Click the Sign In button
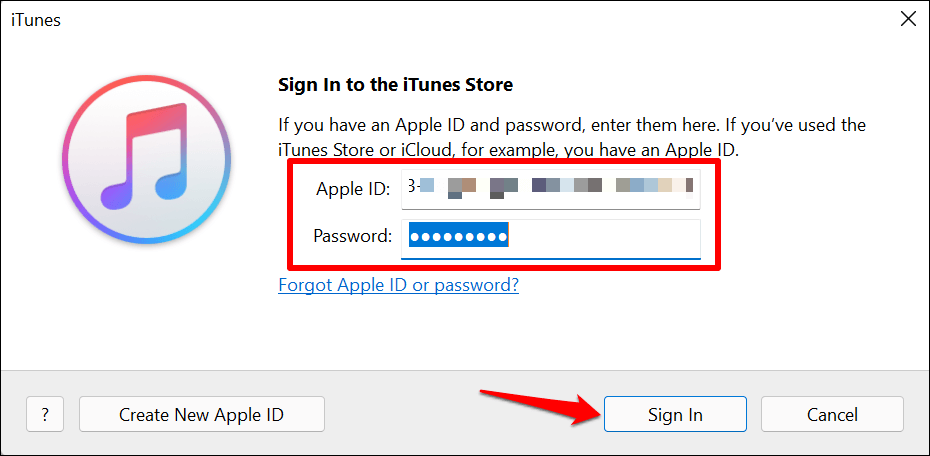This screenshot has width=930, height=456. point(675,414)
